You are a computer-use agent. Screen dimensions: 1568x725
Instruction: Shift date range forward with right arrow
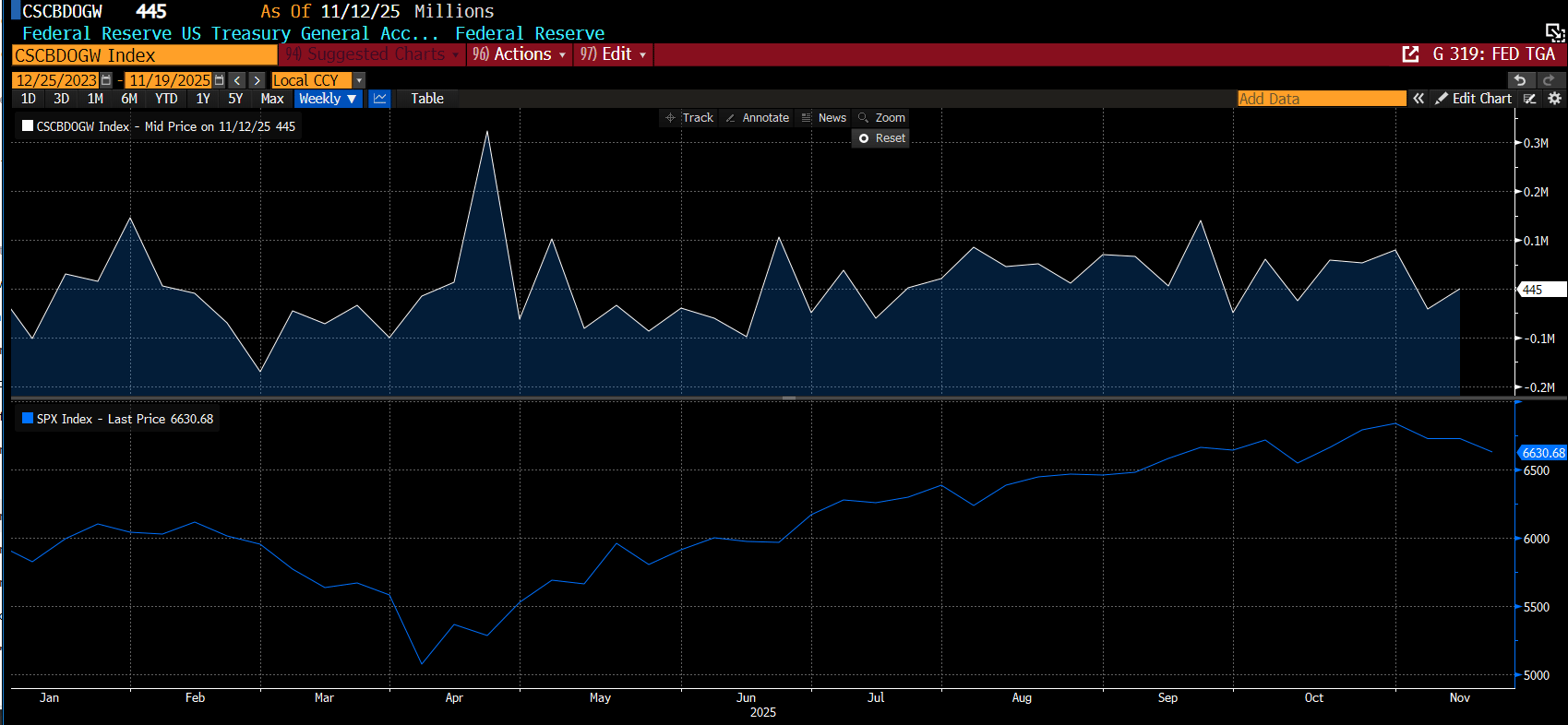257,80
